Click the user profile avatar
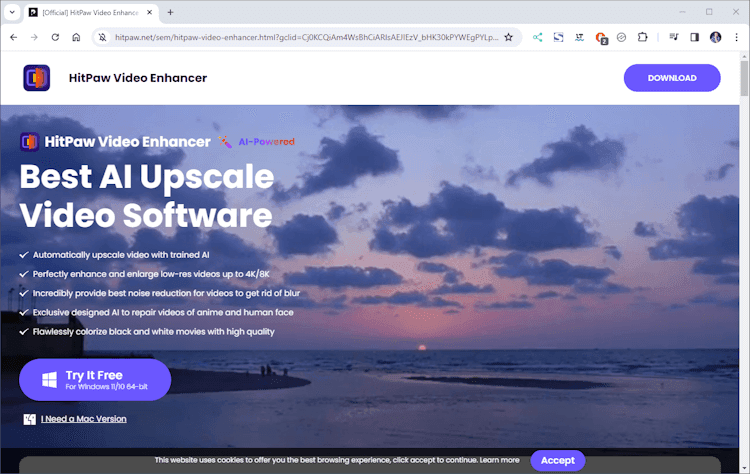Screen dimensions: 750x474 (x=716, y=37)
